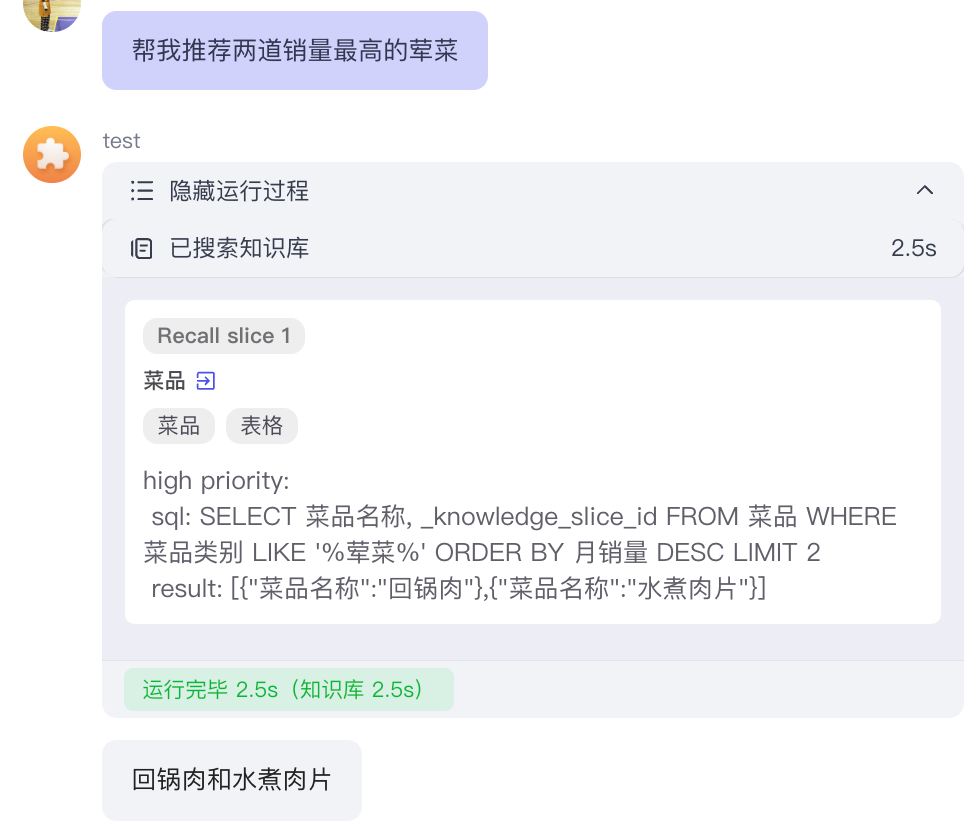Open the bold 菜品 knowledge title
976x832 pixels.
click(164, 381)
